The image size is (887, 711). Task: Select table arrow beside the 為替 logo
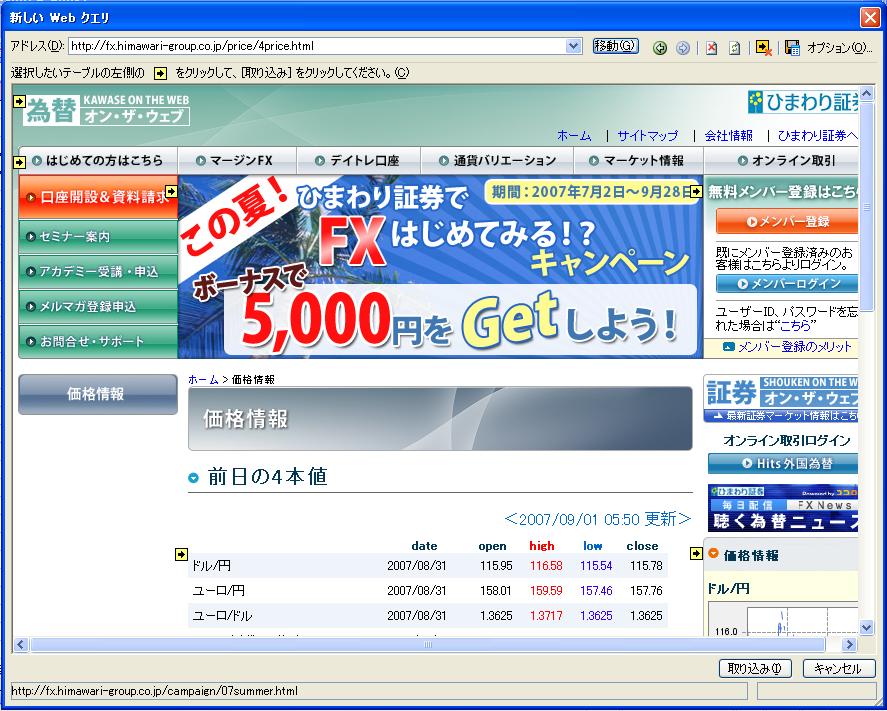click(19, 101)
